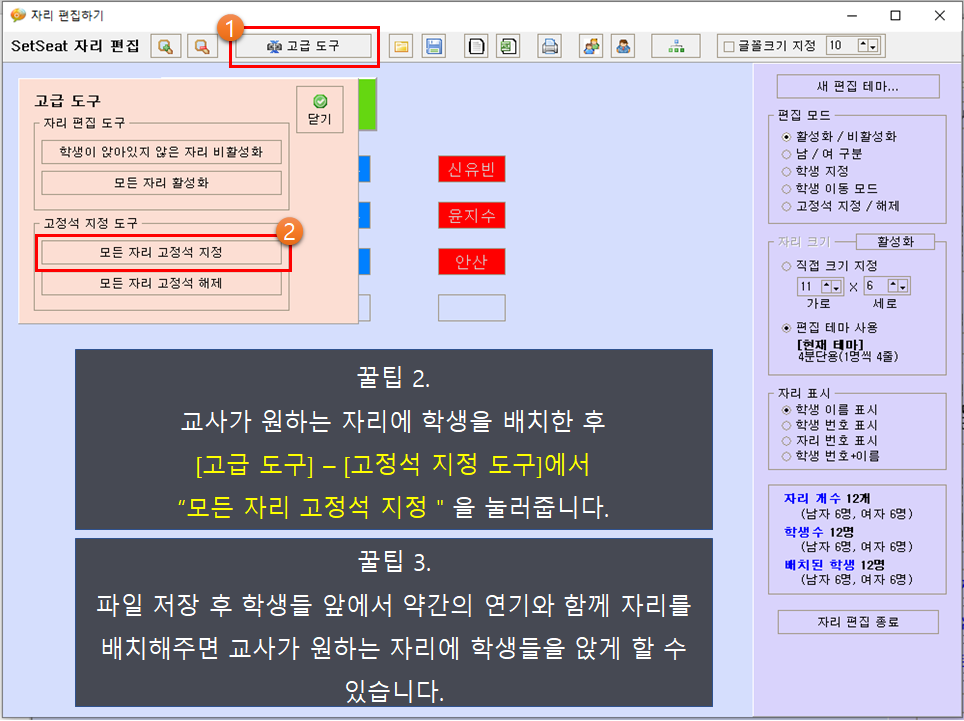
Task: Click the font size value field showing 10
Action: coord(841,45)
